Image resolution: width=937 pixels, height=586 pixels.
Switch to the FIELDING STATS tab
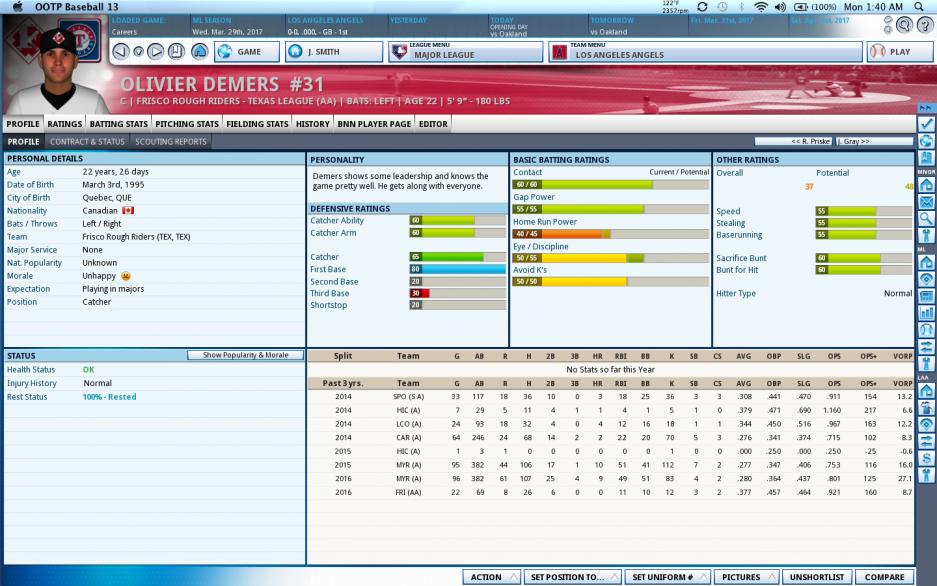coord(257,124)
